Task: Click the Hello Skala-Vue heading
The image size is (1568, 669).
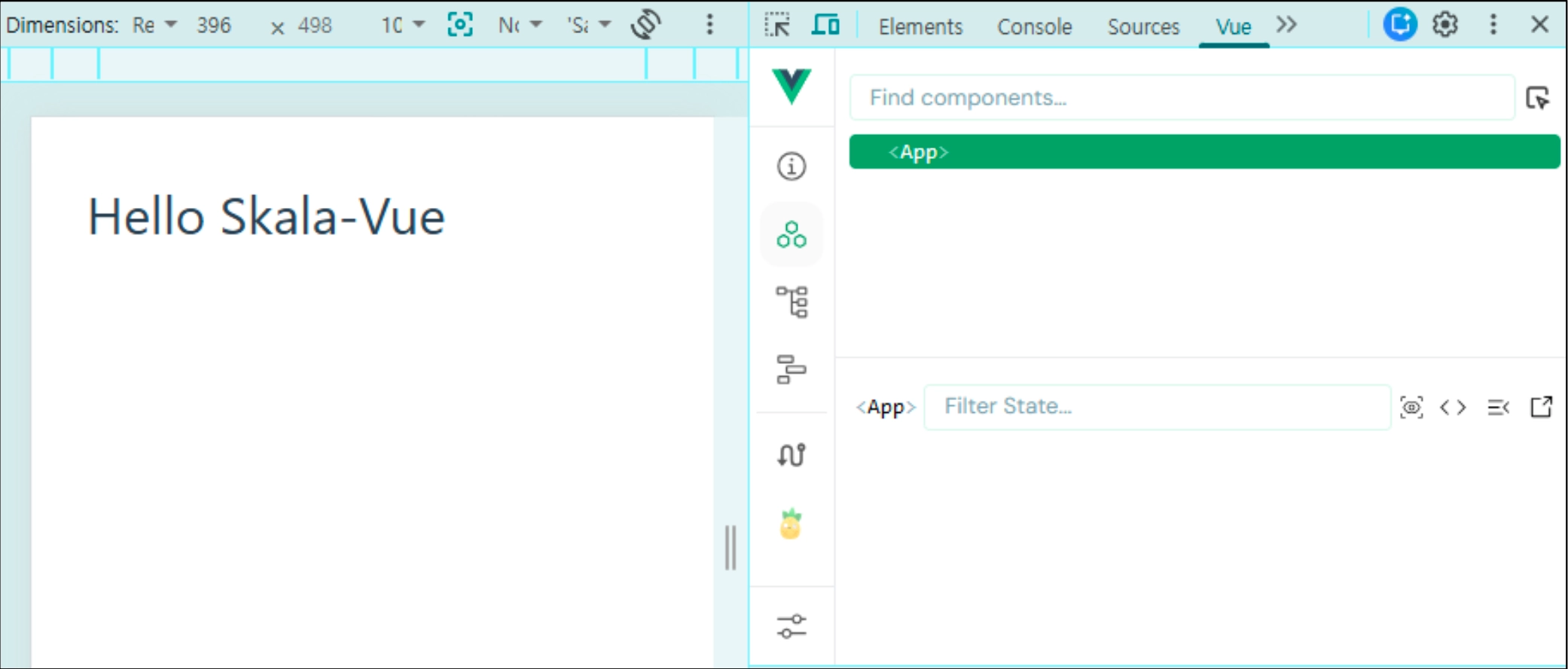Action: [x=267, y=217]
